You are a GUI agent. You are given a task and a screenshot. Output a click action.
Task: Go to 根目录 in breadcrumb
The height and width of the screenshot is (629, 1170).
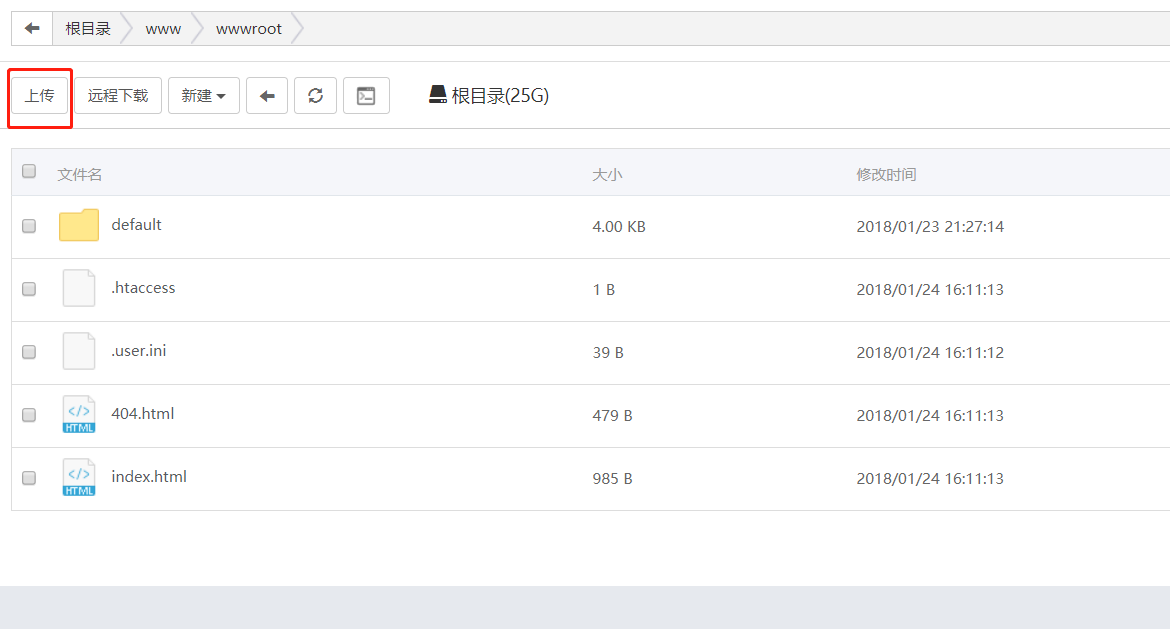click(x=88, y=29)
